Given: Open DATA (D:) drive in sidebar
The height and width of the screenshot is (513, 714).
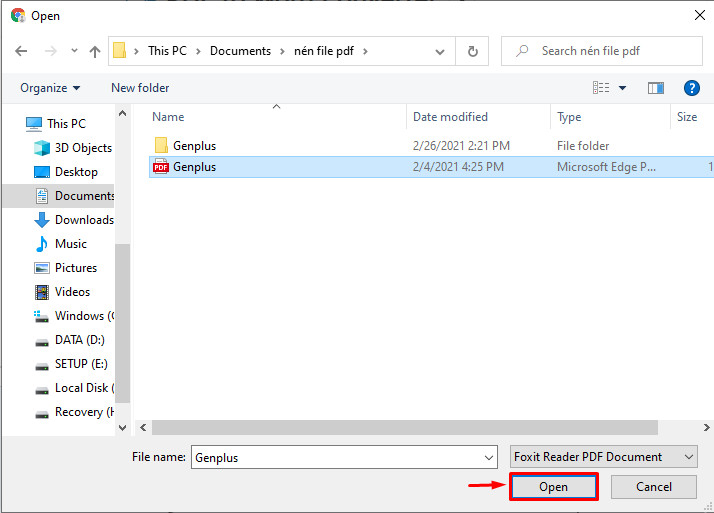Looking at the screenshot, I should [70, 340].
